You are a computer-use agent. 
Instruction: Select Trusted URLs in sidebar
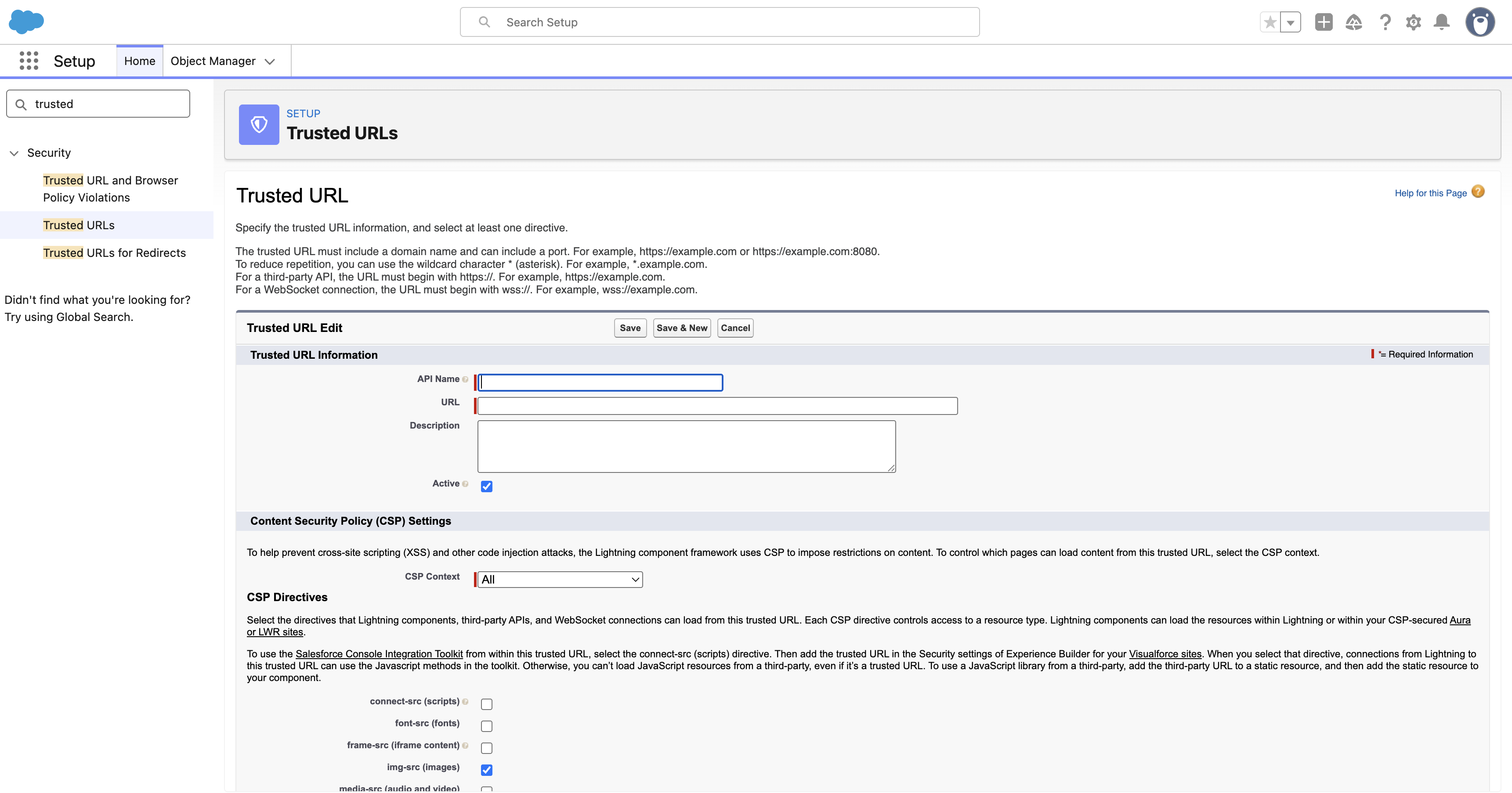pyautogui.click(x=79, y=225)
